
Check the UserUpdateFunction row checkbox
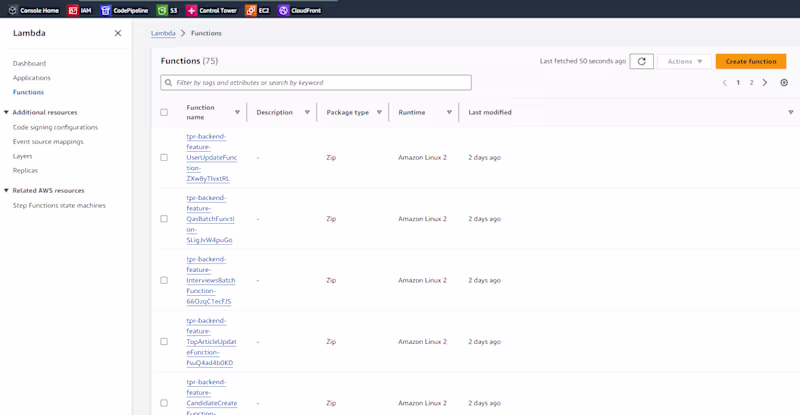tap(164, 157)
